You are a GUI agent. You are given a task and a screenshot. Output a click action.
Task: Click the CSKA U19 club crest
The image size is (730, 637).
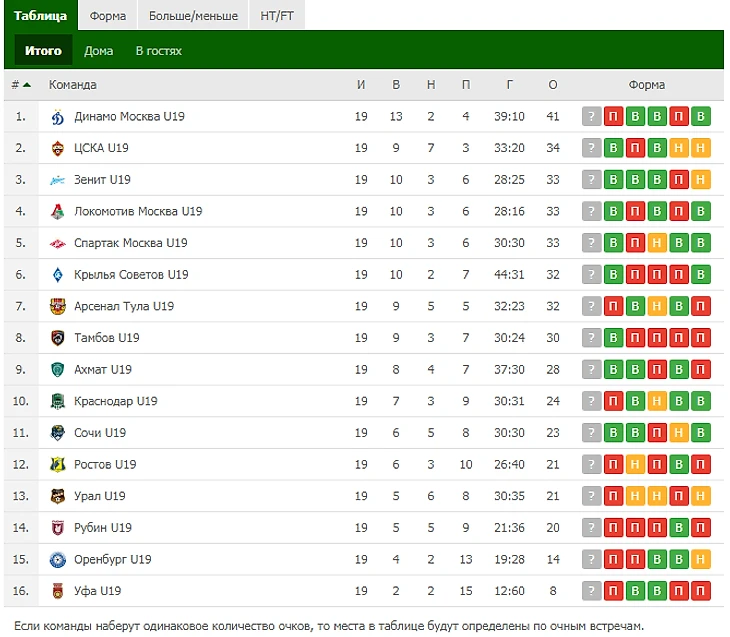pyautogui.click(x=58, y=149)
